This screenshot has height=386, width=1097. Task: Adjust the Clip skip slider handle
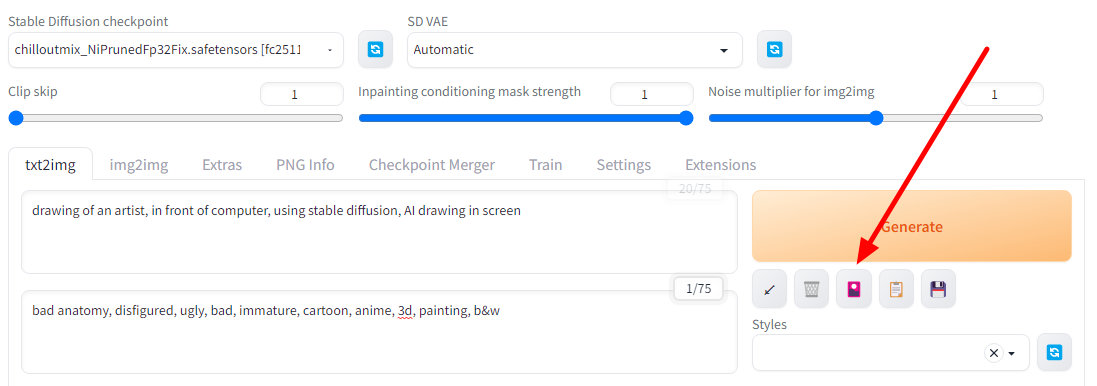click(x=15, y=118)
